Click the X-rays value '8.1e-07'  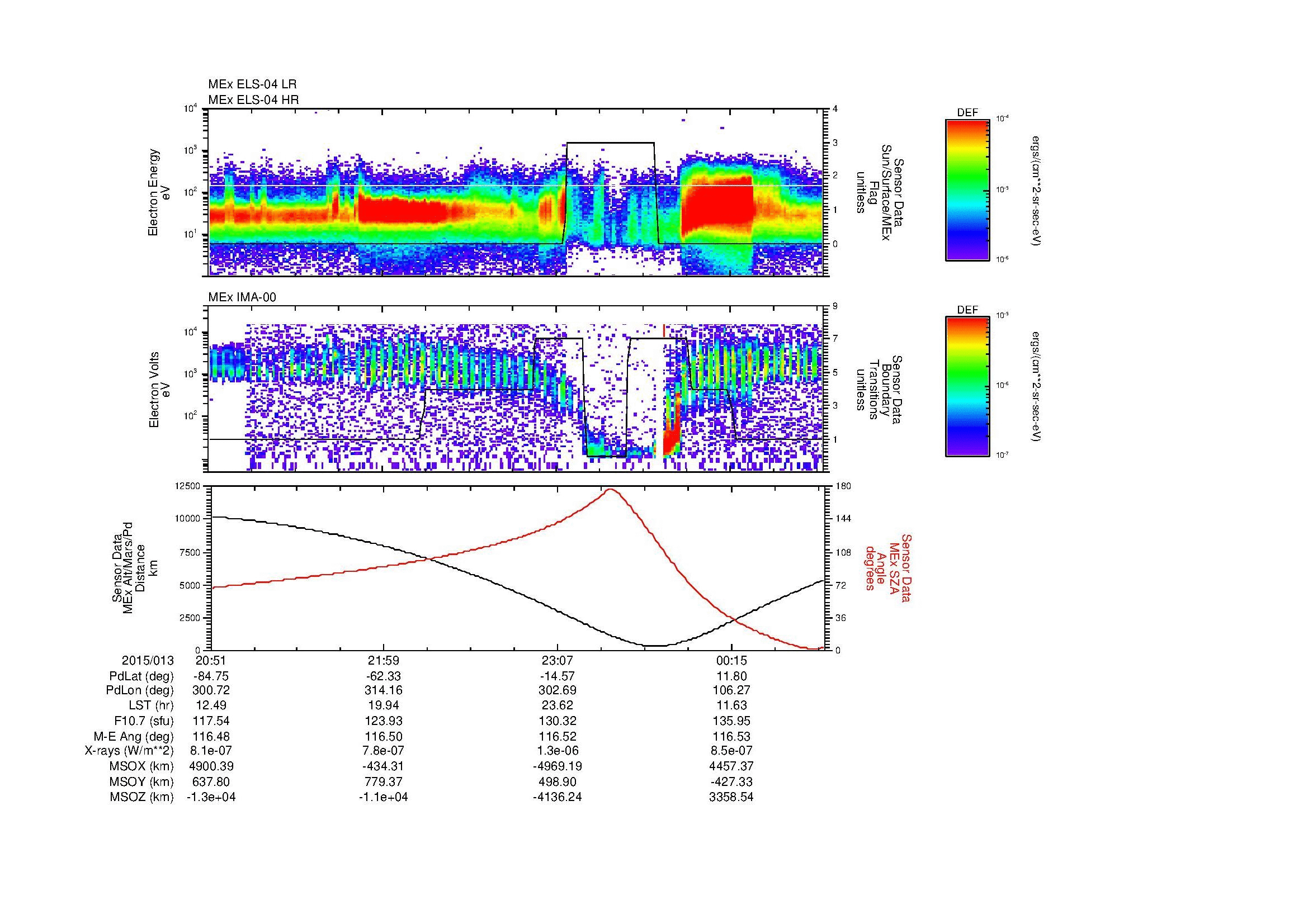[211, 751]
